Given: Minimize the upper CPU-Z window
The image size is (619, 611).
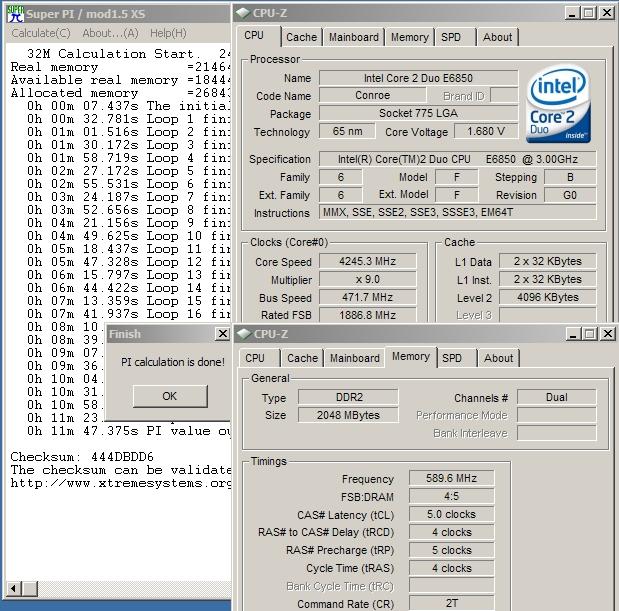Looking at the screenshot, I should click(572, 13).
